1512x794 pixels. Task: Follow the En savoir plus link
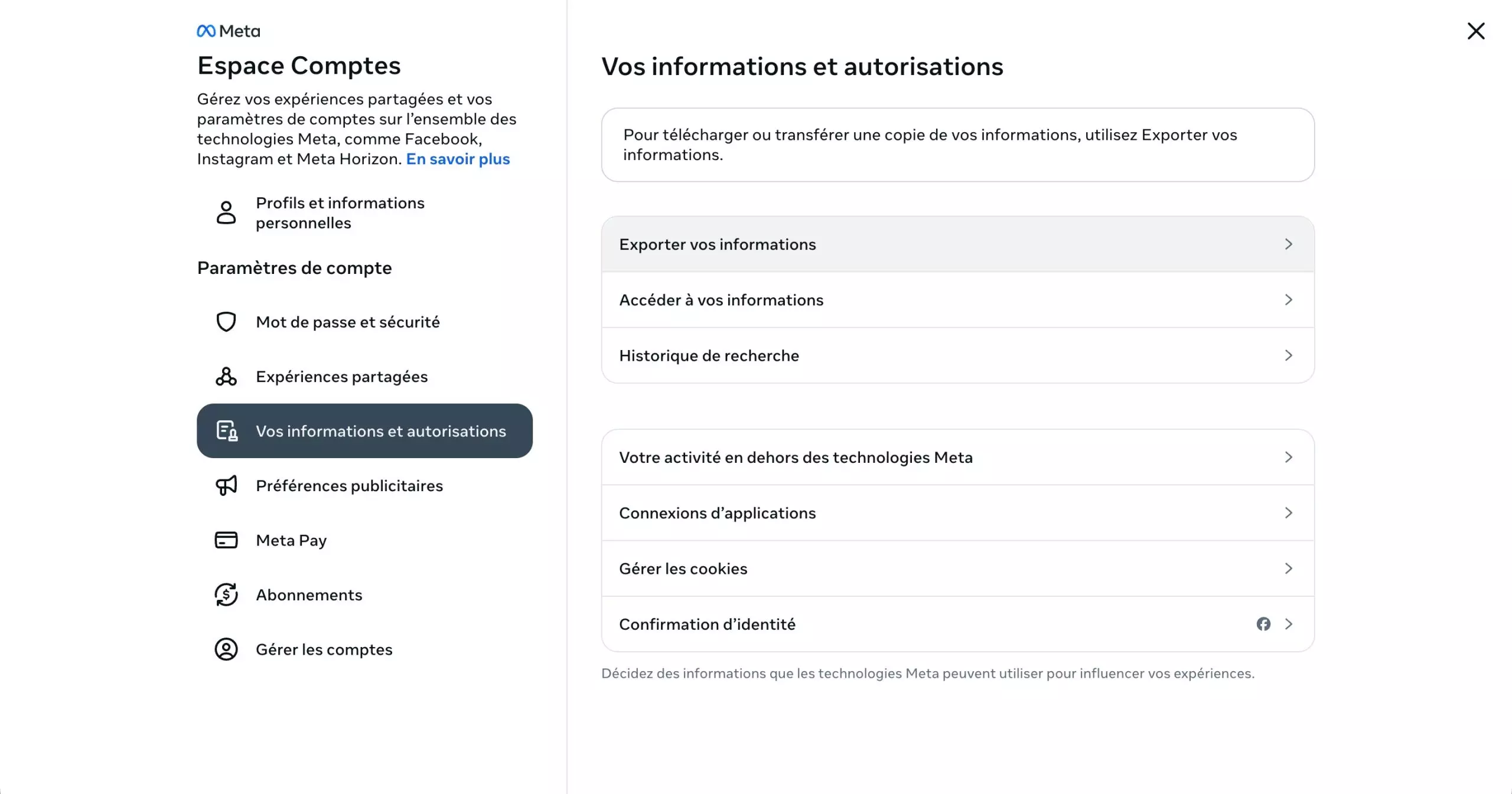pos(458,159)
